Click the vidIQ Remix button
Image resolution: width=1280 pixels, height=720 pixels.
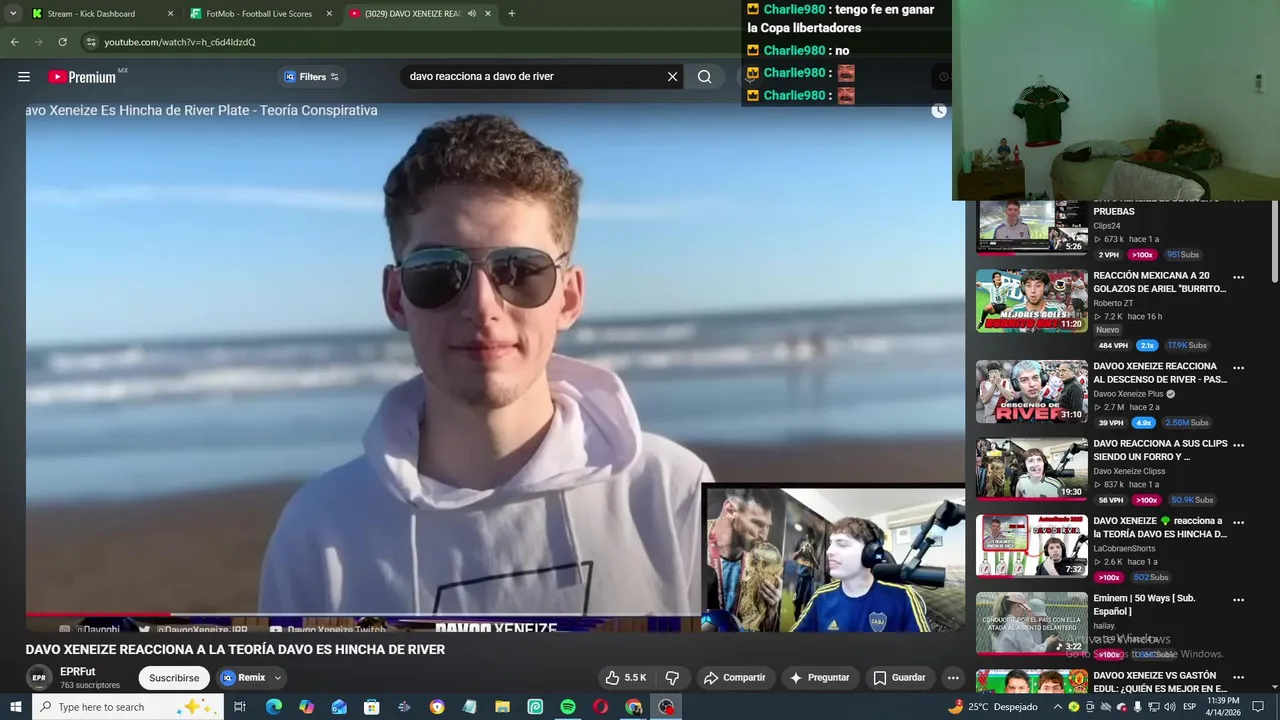[243, 678]
